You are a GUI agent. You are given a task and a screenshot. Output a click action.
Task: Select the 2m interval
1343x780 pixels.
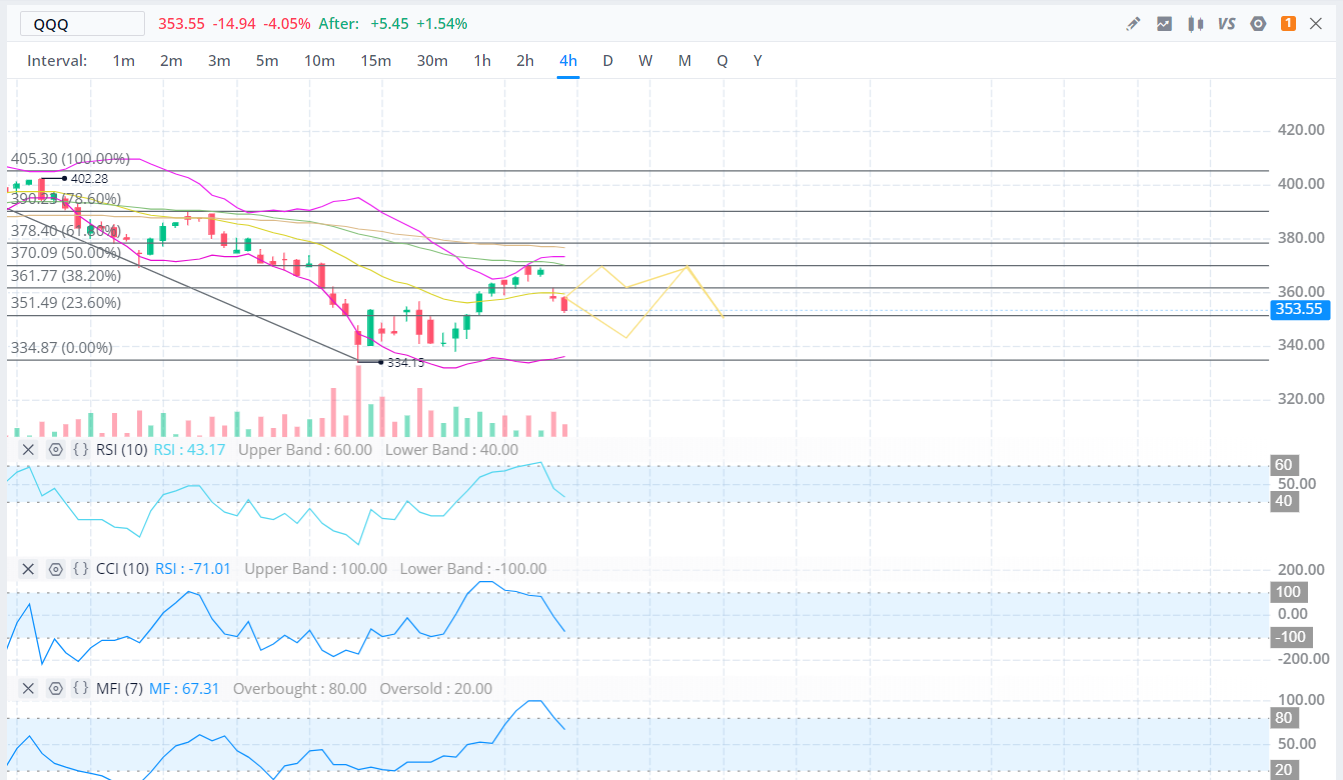click(171, 61)
